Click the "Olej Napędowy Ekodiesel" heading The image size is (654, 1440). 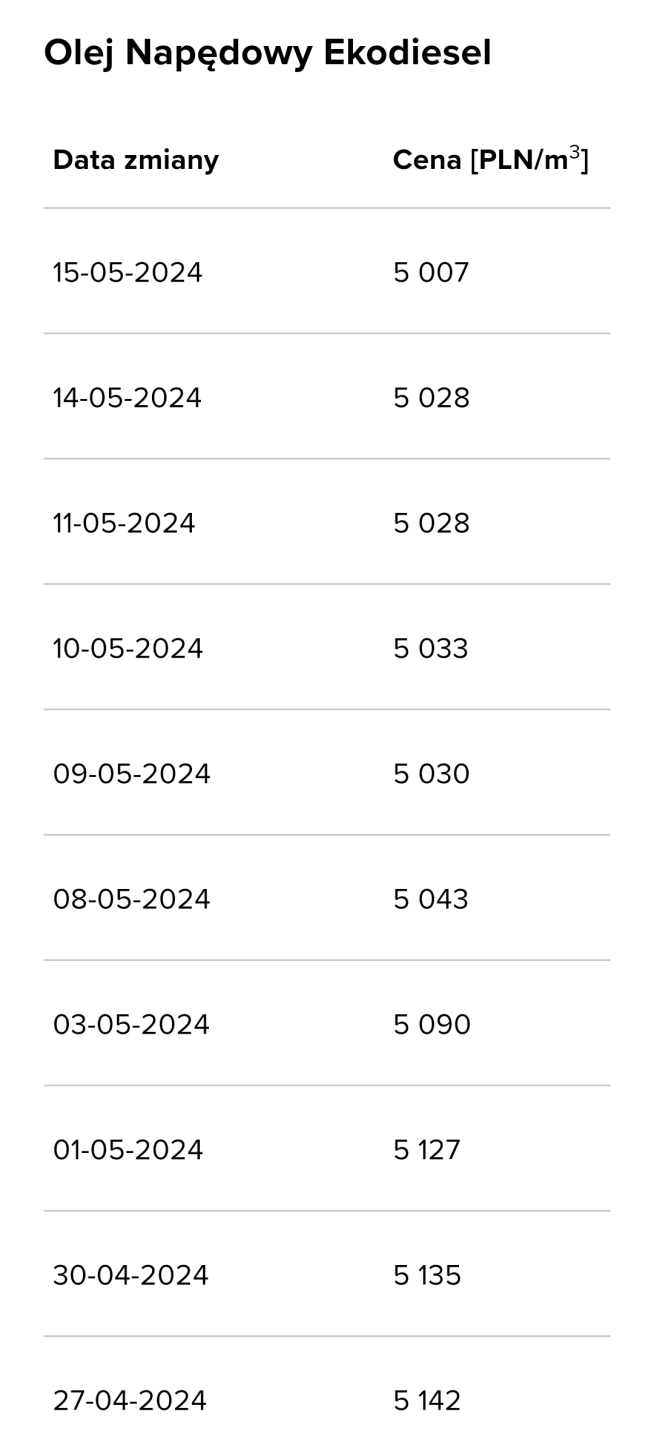[x=267, y=53]
